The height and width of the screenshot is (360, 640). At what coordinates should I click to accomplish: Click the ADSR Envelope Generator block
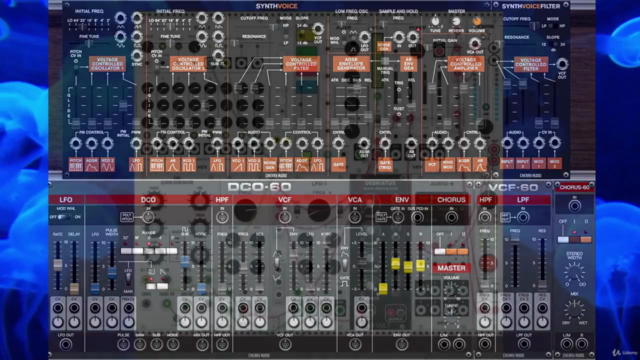(351, 64)
